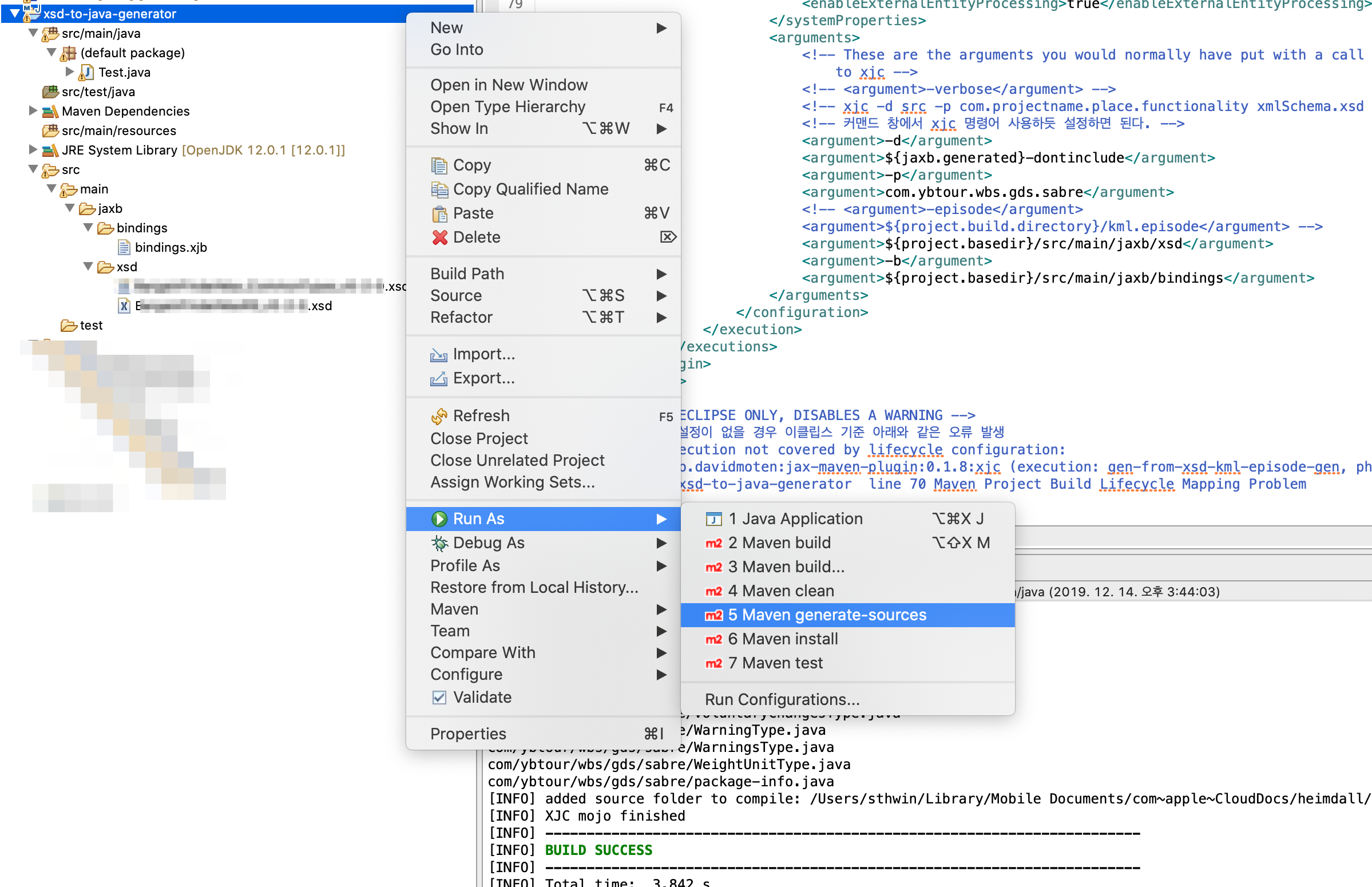1372x887 pixels.
Task: Click the red Delete X icon
Action: click(439, 237)
